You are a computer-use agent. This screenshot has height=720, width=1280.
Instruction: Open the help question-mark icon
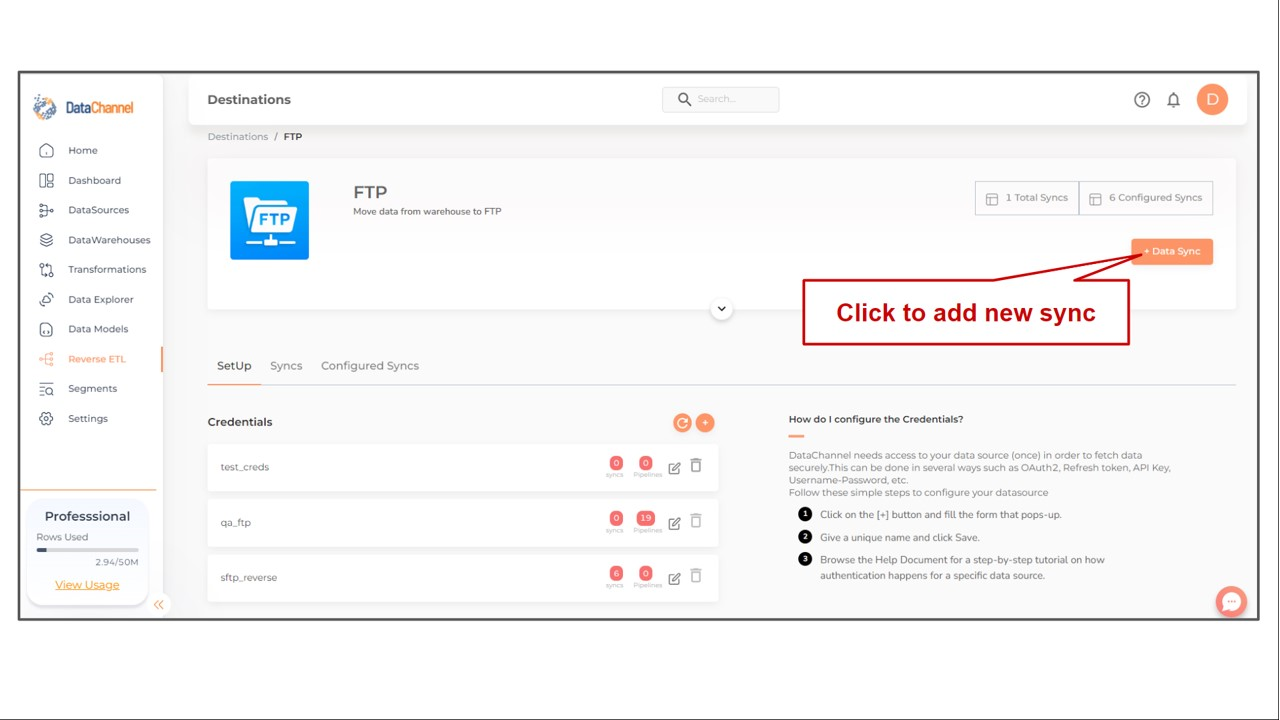1142,100
